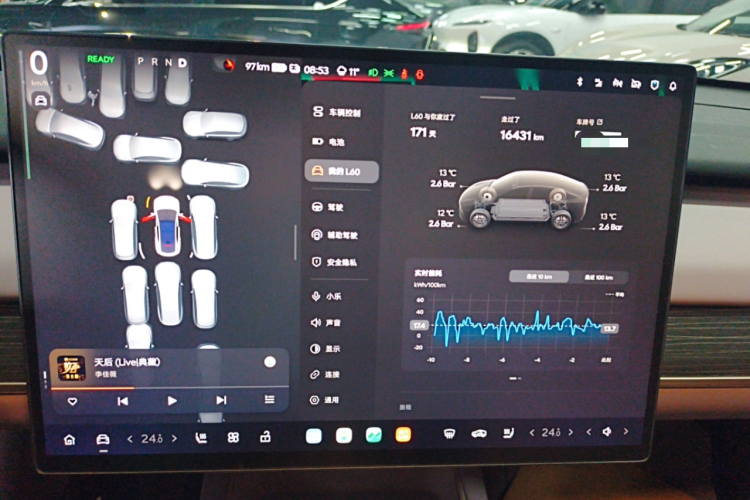Viewport: 750px width, 500px height.
Task: Tap the album art thumbnail
Action: 71,367
